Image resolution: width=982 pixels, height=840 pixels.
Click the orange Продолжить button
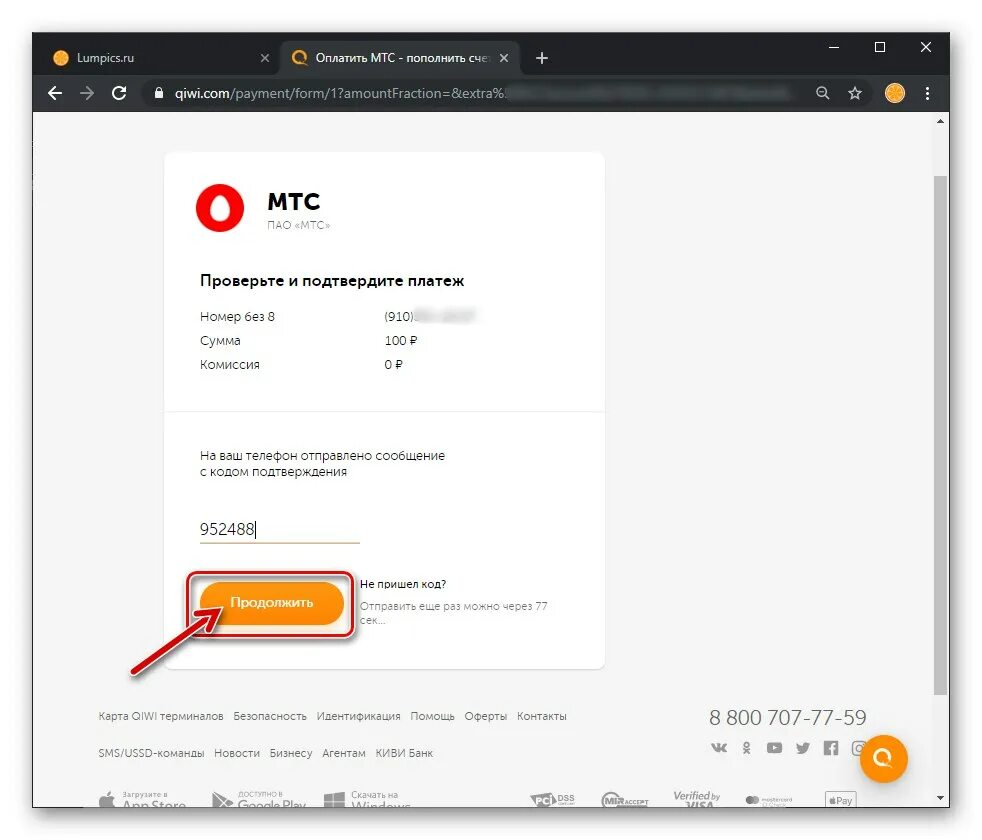(x=272, y=603)
